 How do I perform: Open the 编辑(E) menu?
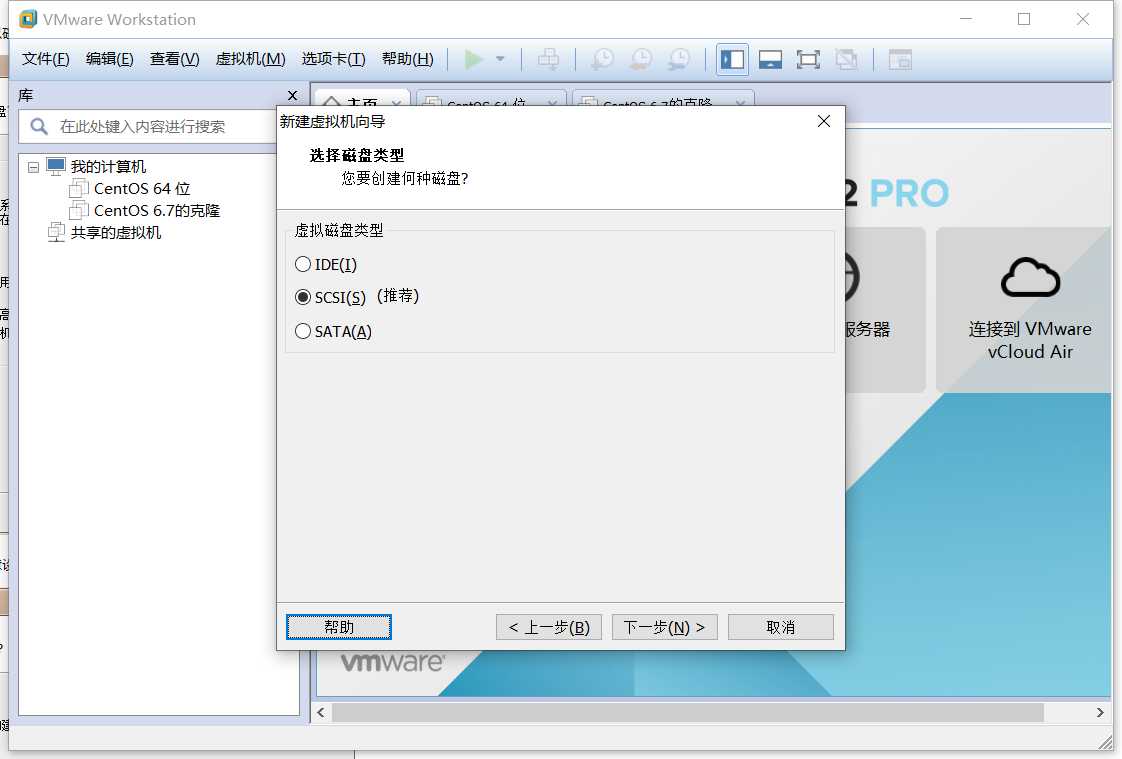click(x=109, y=59)
